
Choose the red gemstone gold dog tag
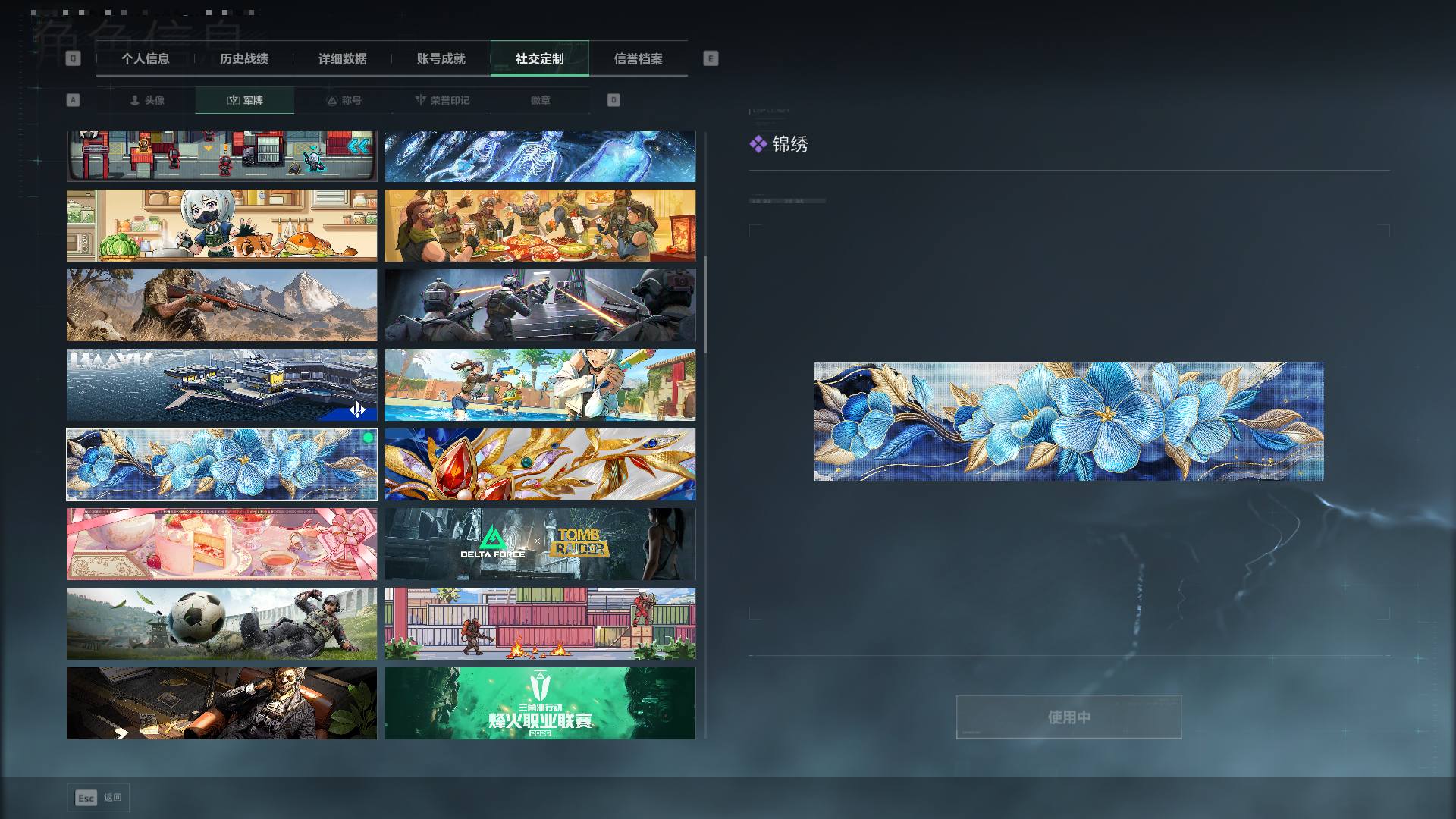click(x=540, y=464)
